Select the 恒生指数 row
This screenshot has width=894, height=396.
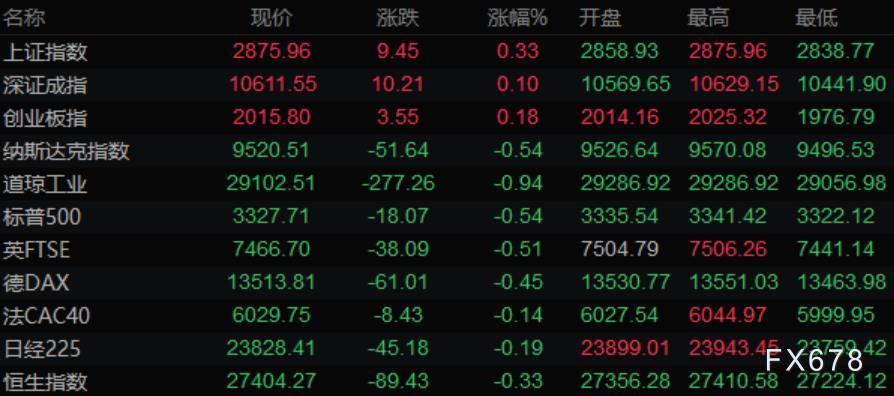pyautogui.click(x=447, y=381)
